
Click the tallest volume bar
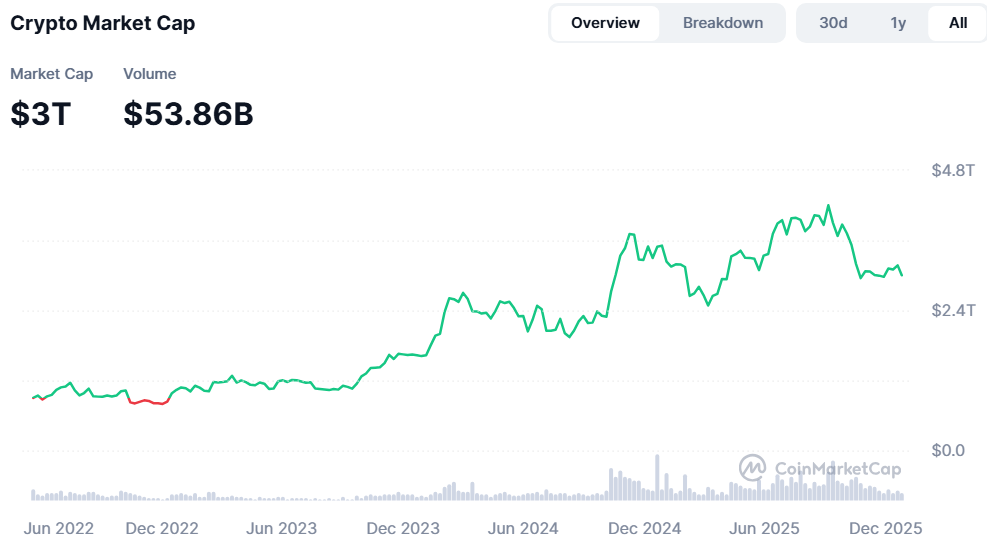tap(657, 477)
